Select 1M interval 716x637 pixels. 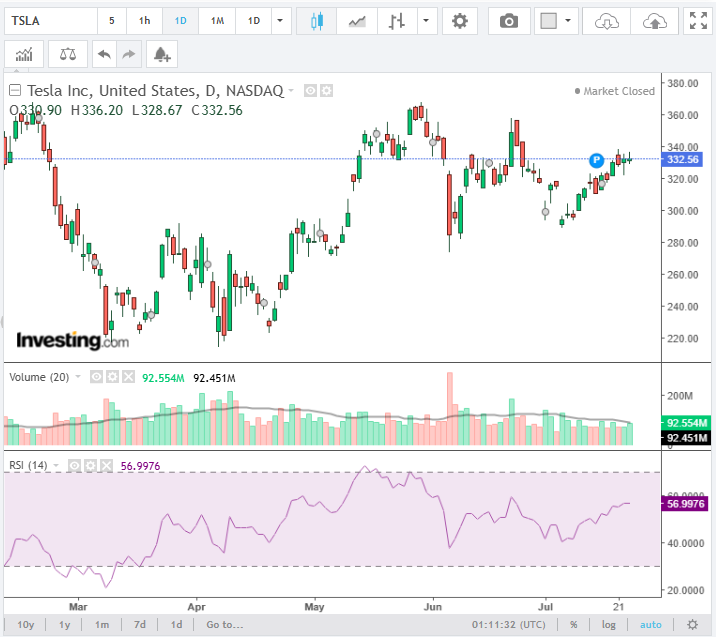[x=217, y=21]
